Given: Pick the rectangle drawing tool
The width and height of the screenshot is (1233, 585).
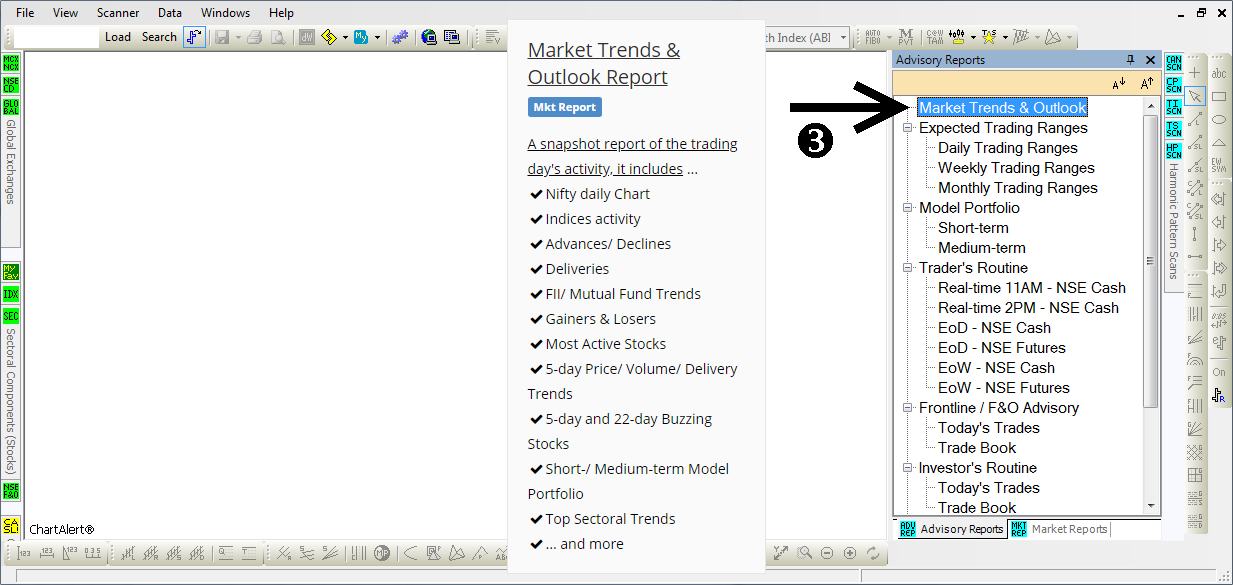Looking at the screenshot, I should tap(1219, 96).
